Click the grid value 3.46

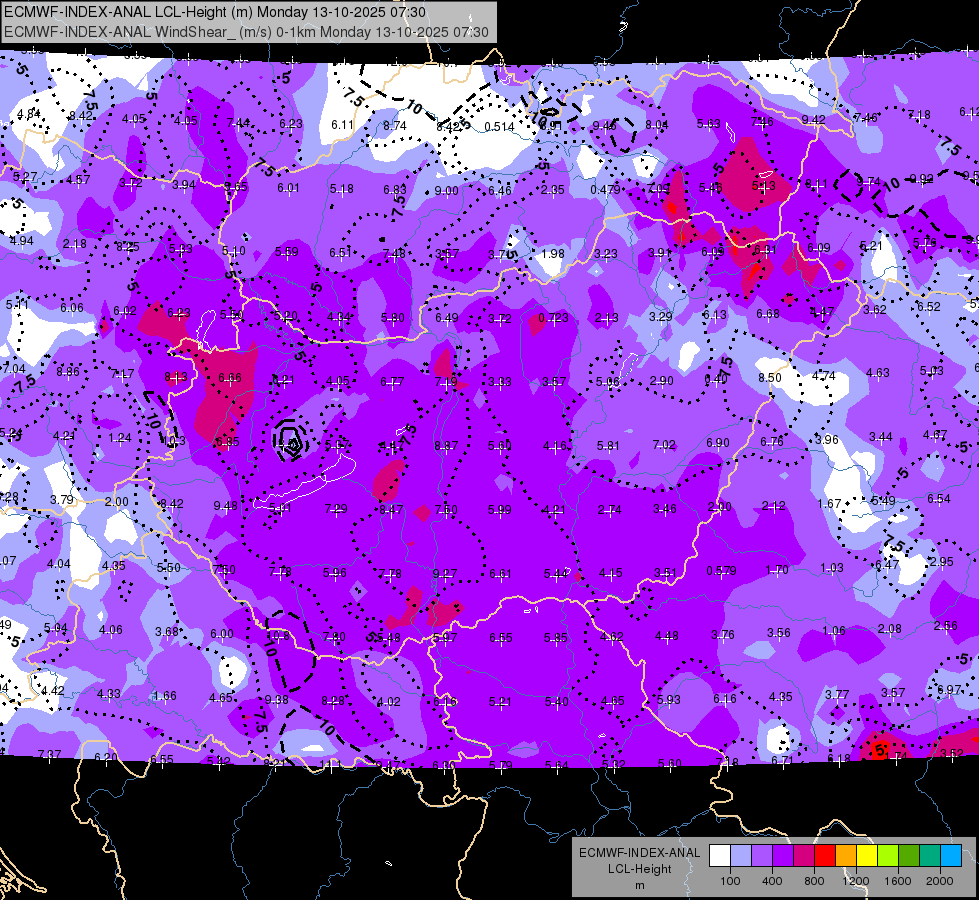tap(665, 508)
